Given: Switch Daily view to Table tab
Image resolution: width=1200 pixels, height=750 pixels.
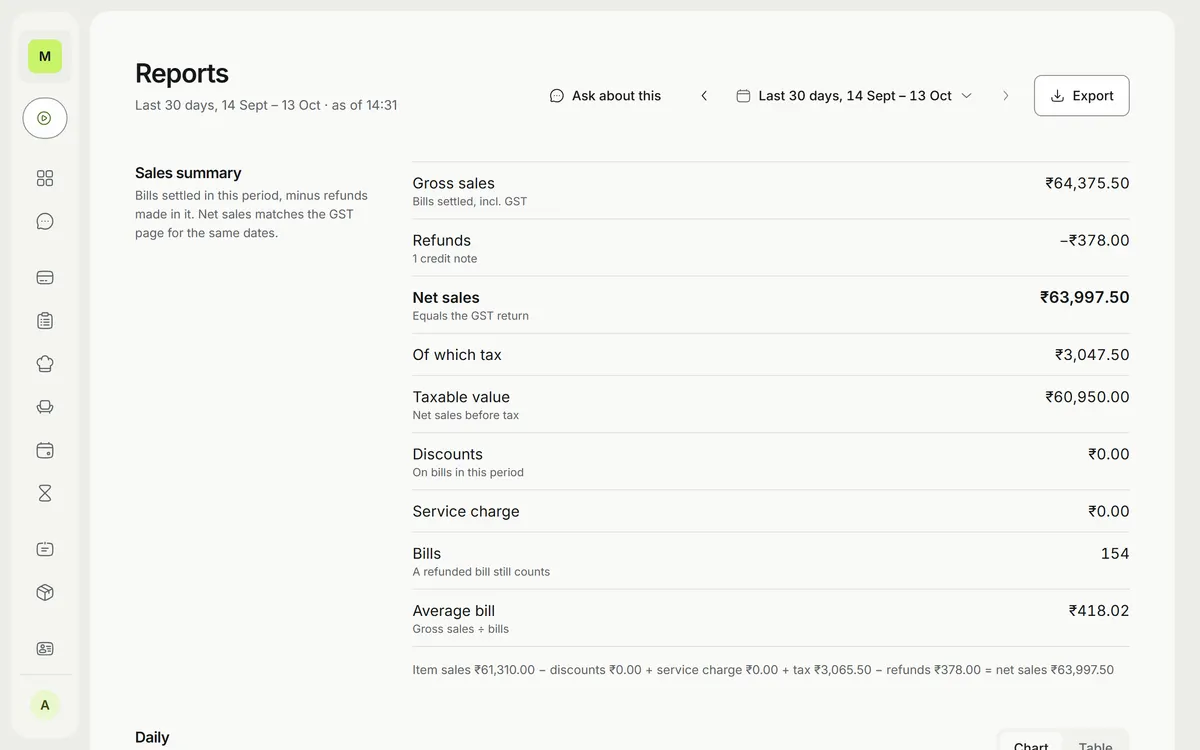Looking at the screenshot, I should 1095,745.
